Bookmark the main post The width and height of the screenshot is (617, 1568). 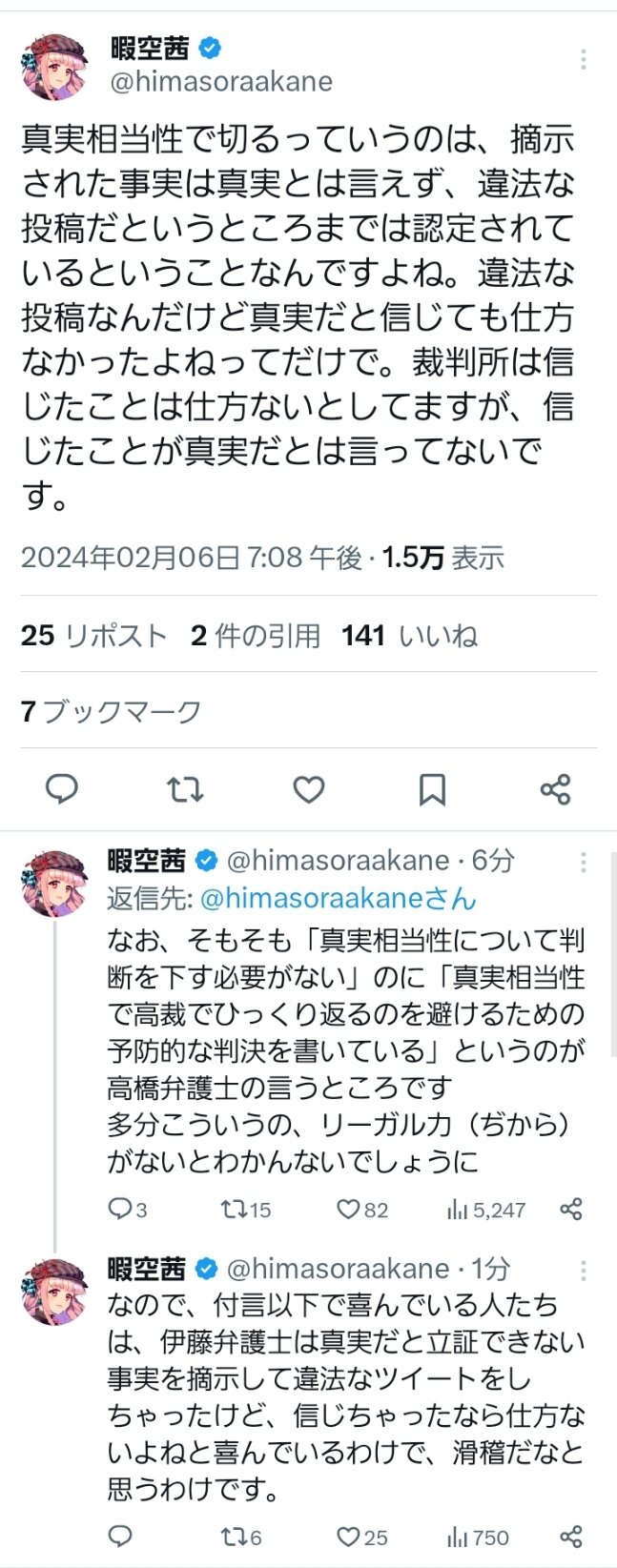[x=432, y=789]
